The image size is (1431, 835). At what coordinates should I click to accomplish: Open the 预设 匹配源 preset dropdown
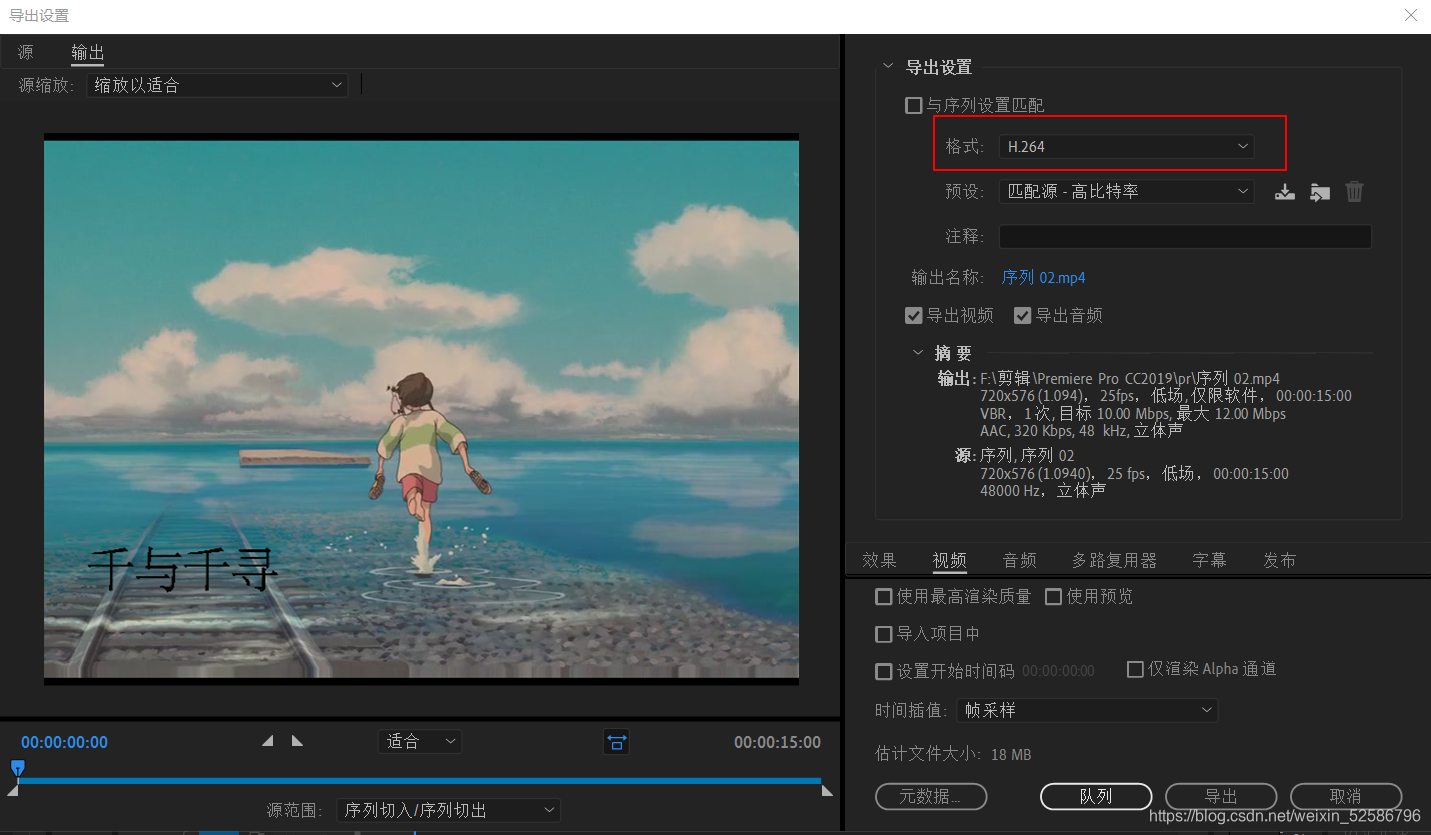pyautogui.click(x=1126, y=191)
